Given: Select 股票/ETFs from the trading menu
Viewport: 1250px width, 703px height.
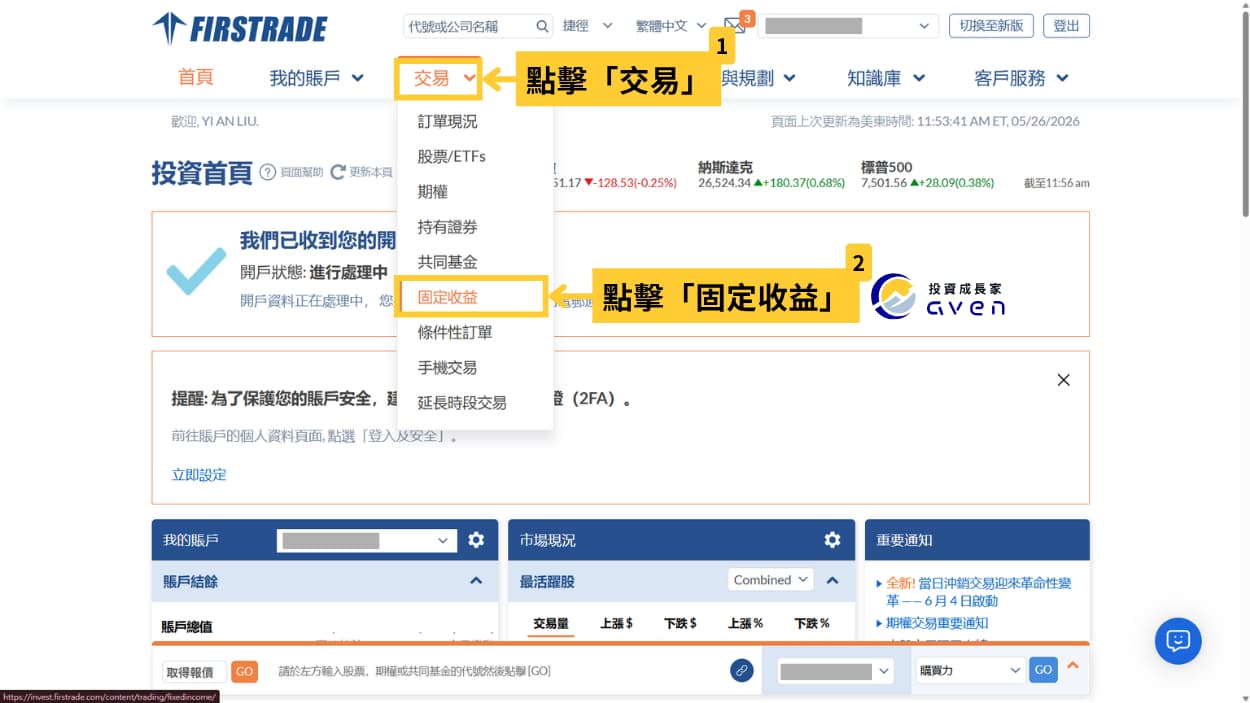Looking at the screenshot, I should point(451,157).
